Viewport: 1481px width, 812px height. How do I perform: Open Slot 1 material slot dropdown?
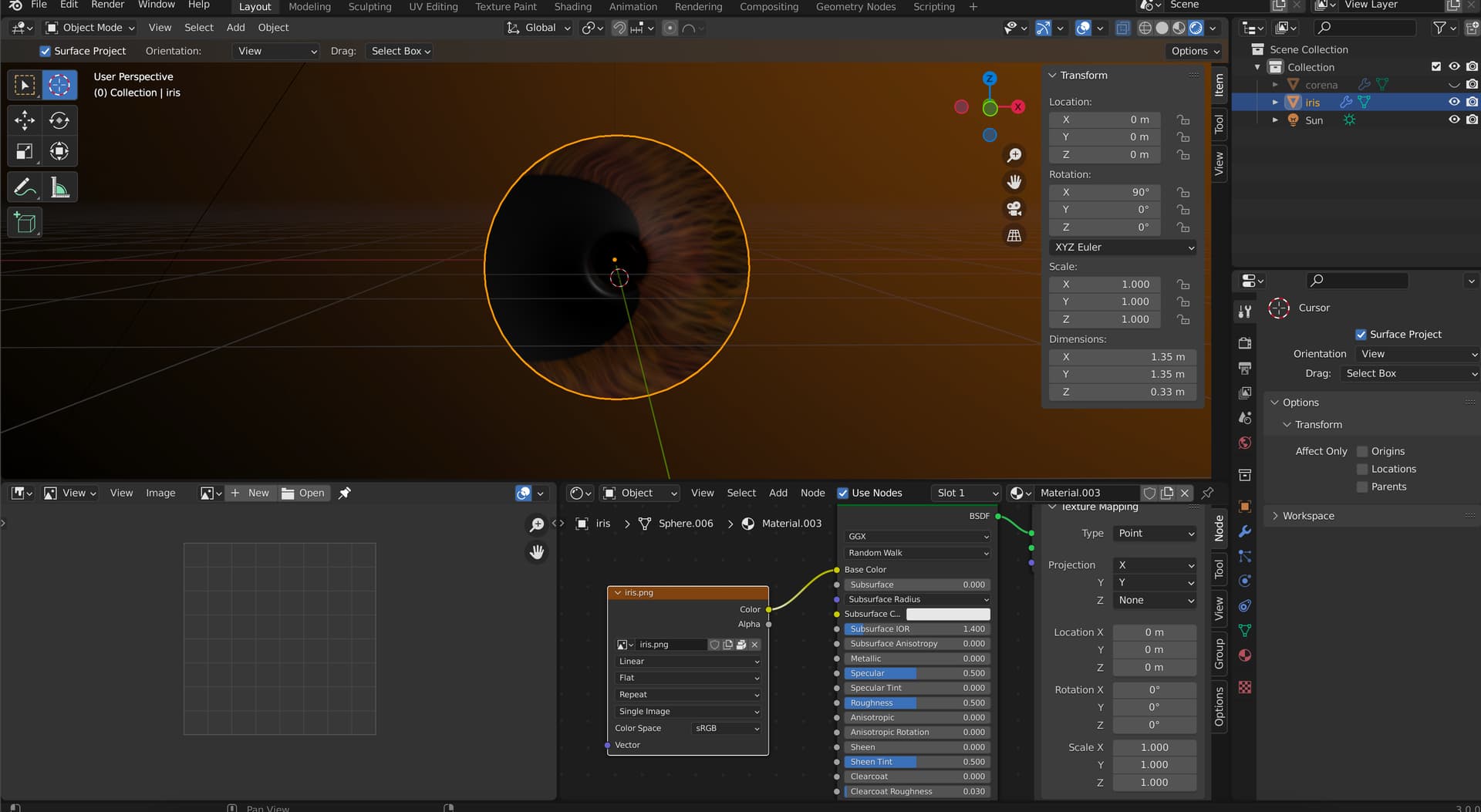pos(966,493)
